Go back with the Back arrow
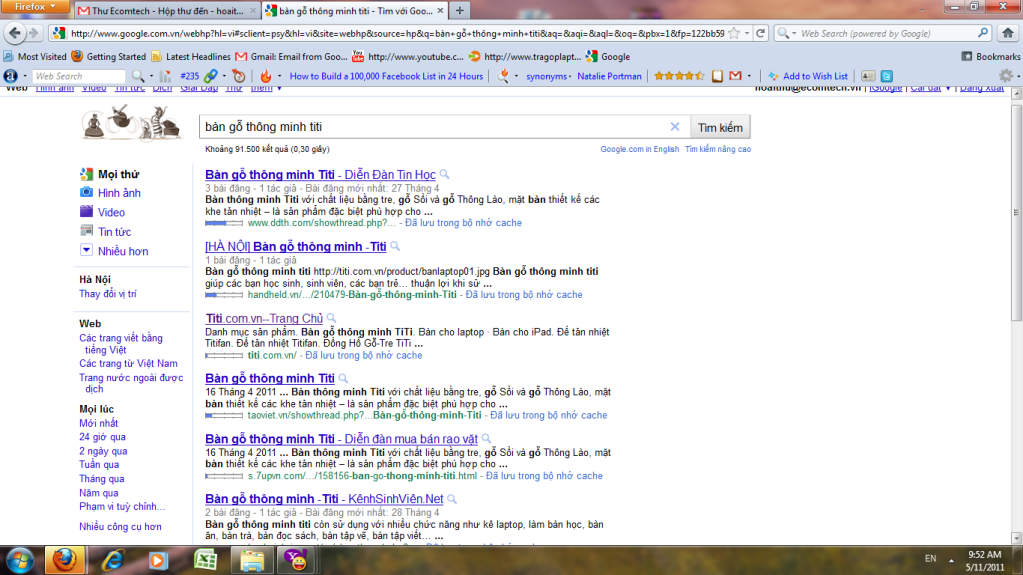This screenshot has height=575, width=1023. pos(14,33)
